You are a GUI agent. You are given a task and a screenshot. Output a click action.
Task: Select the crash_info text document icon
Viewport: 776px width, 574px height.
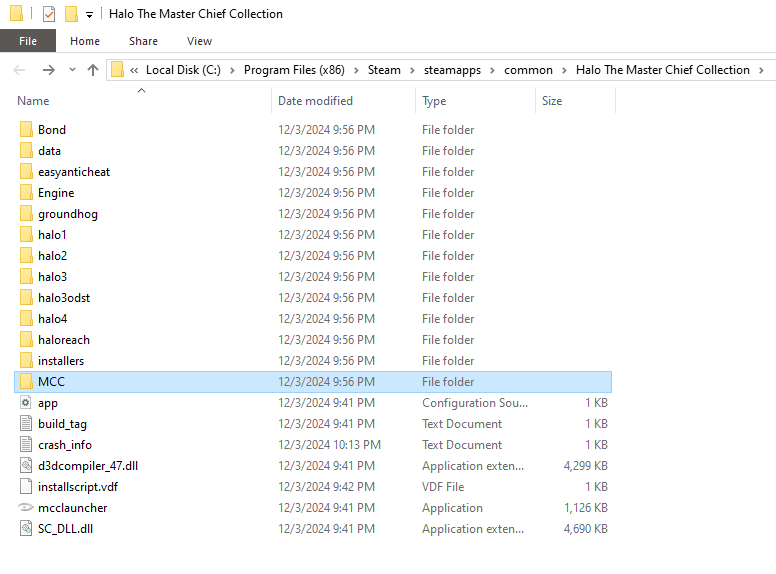click(26, 444)
